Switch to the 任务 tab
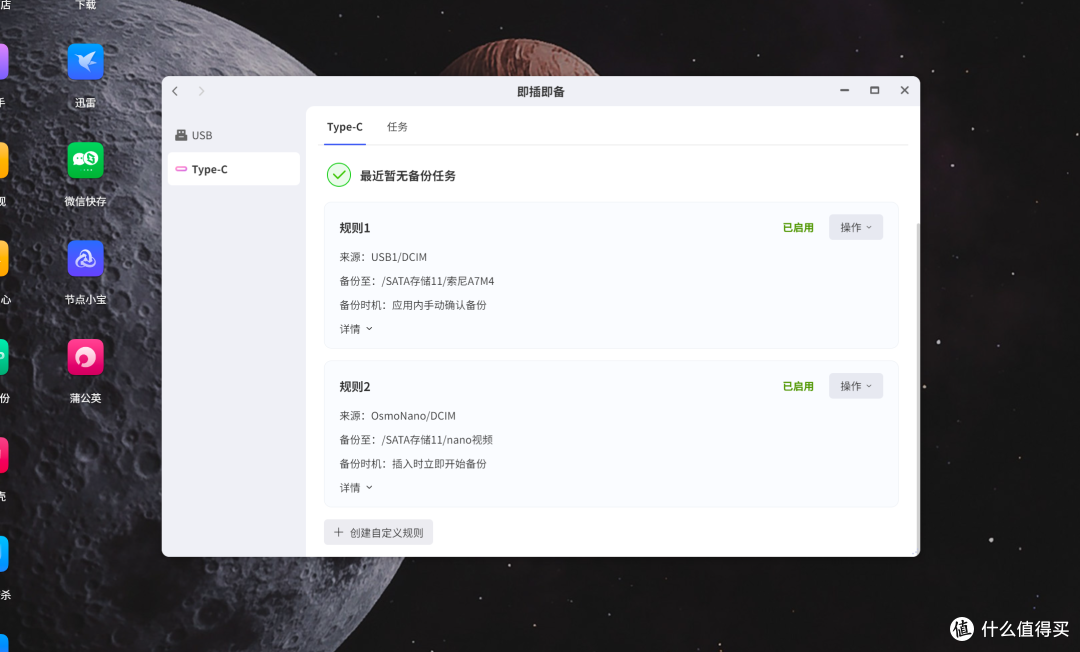Screen dimensions: 1080x652 397,127
